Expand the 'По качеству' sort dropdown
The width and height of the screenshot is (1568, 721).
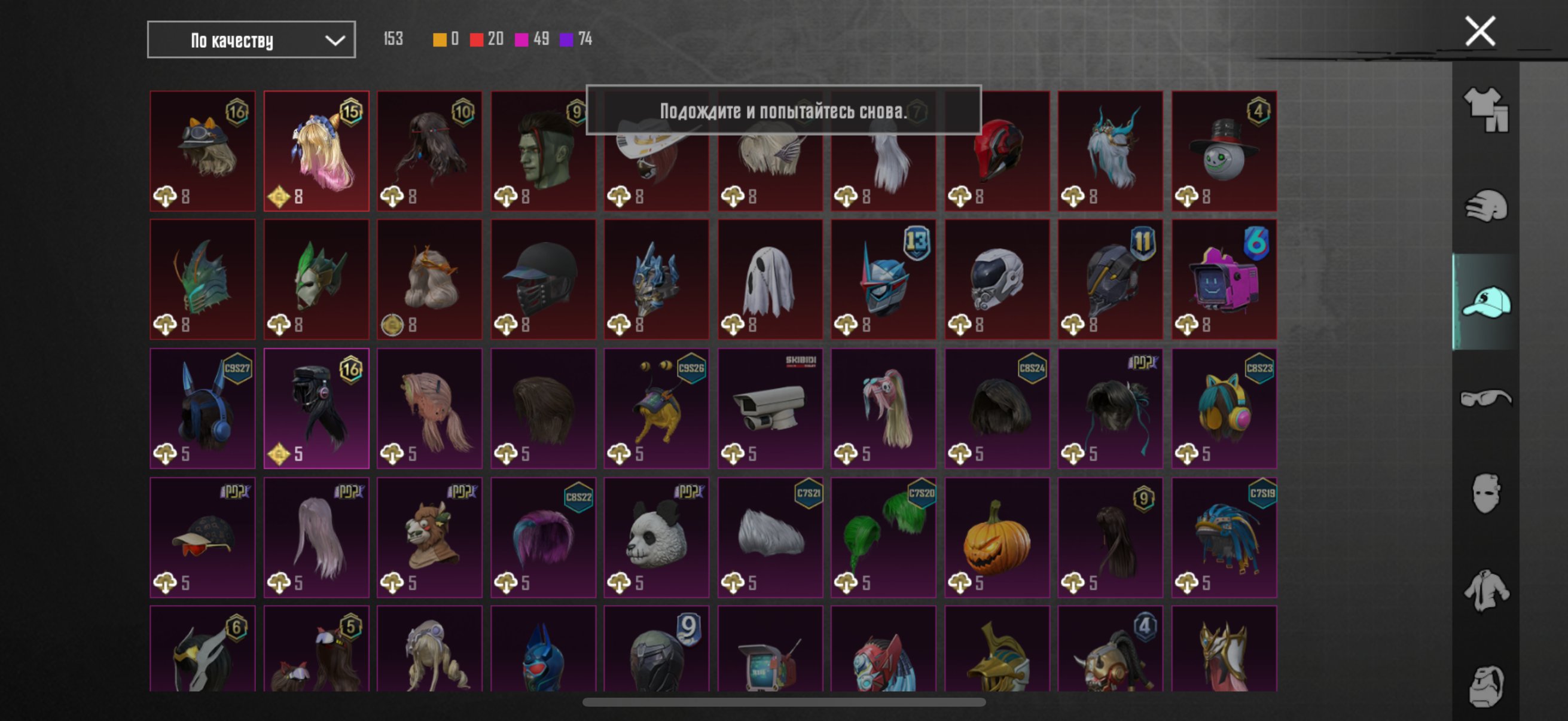251,40
